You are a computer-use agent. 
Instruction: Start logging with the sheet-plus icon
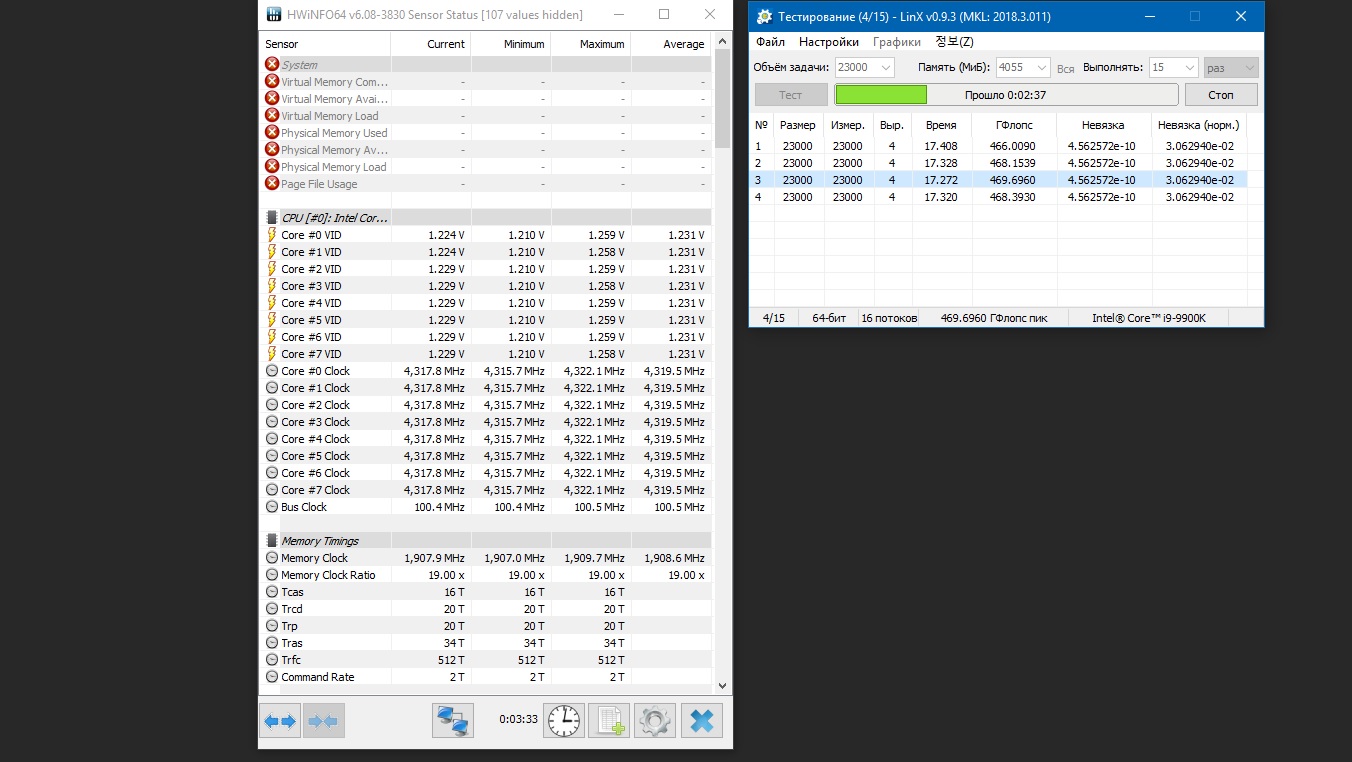tap(609, 721)
